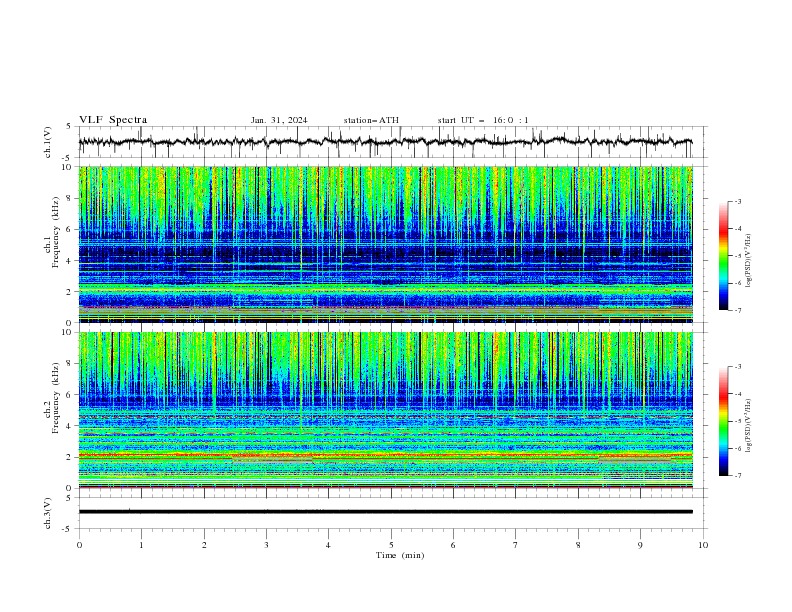Click the -5 label on ch.2 color scale

737,421
